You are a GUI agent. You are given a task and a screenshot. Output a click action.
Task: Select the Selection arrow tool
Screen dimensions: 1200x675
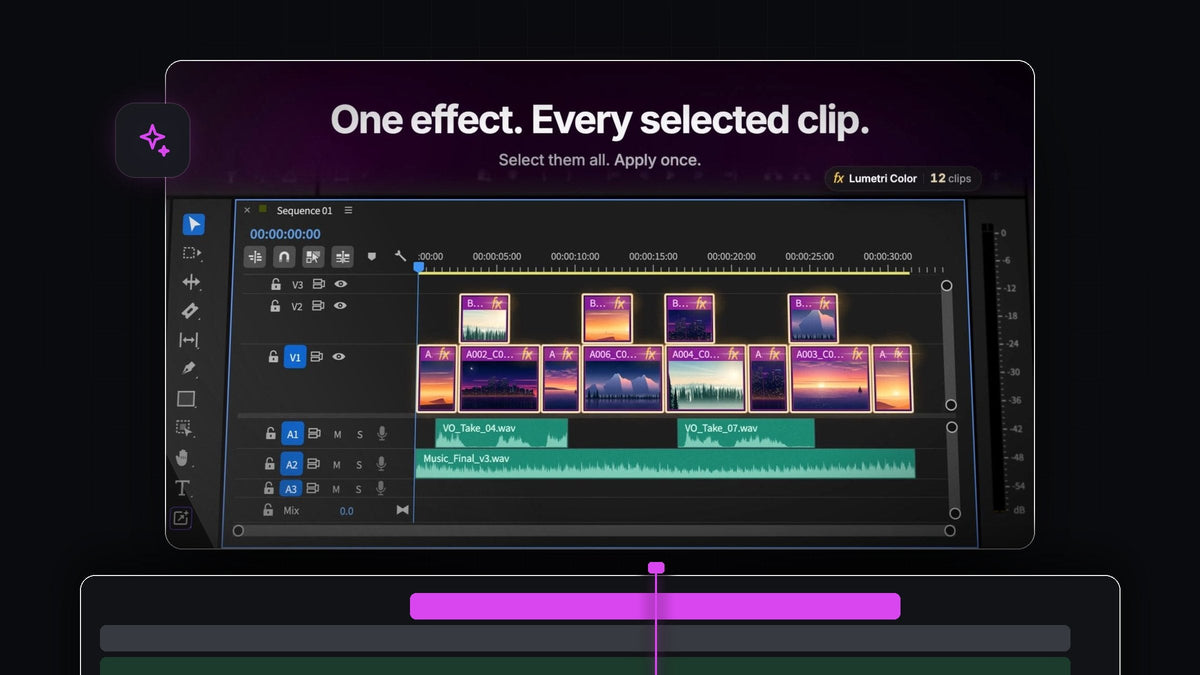click(193, 224)
